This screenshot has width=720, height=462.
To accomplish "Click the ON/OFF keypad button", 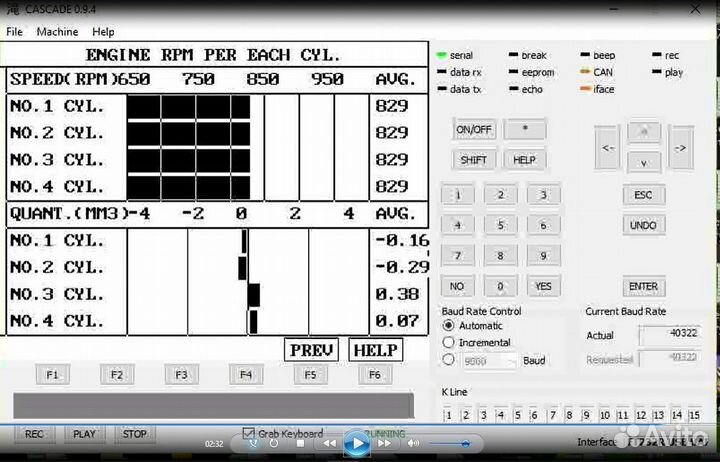I will 474,129.
